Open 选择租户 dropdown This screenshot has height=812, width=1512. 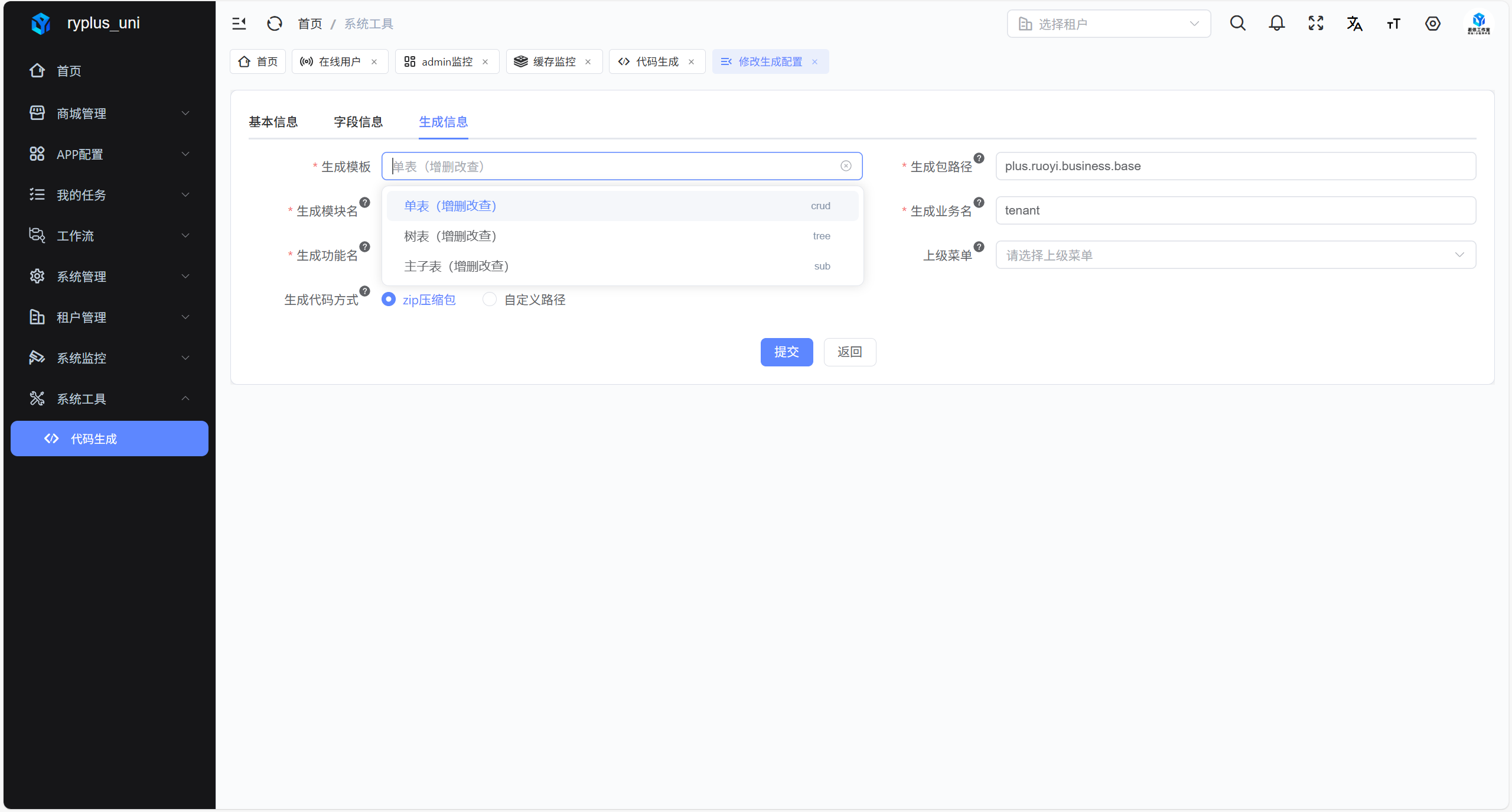pos(1109,24)
